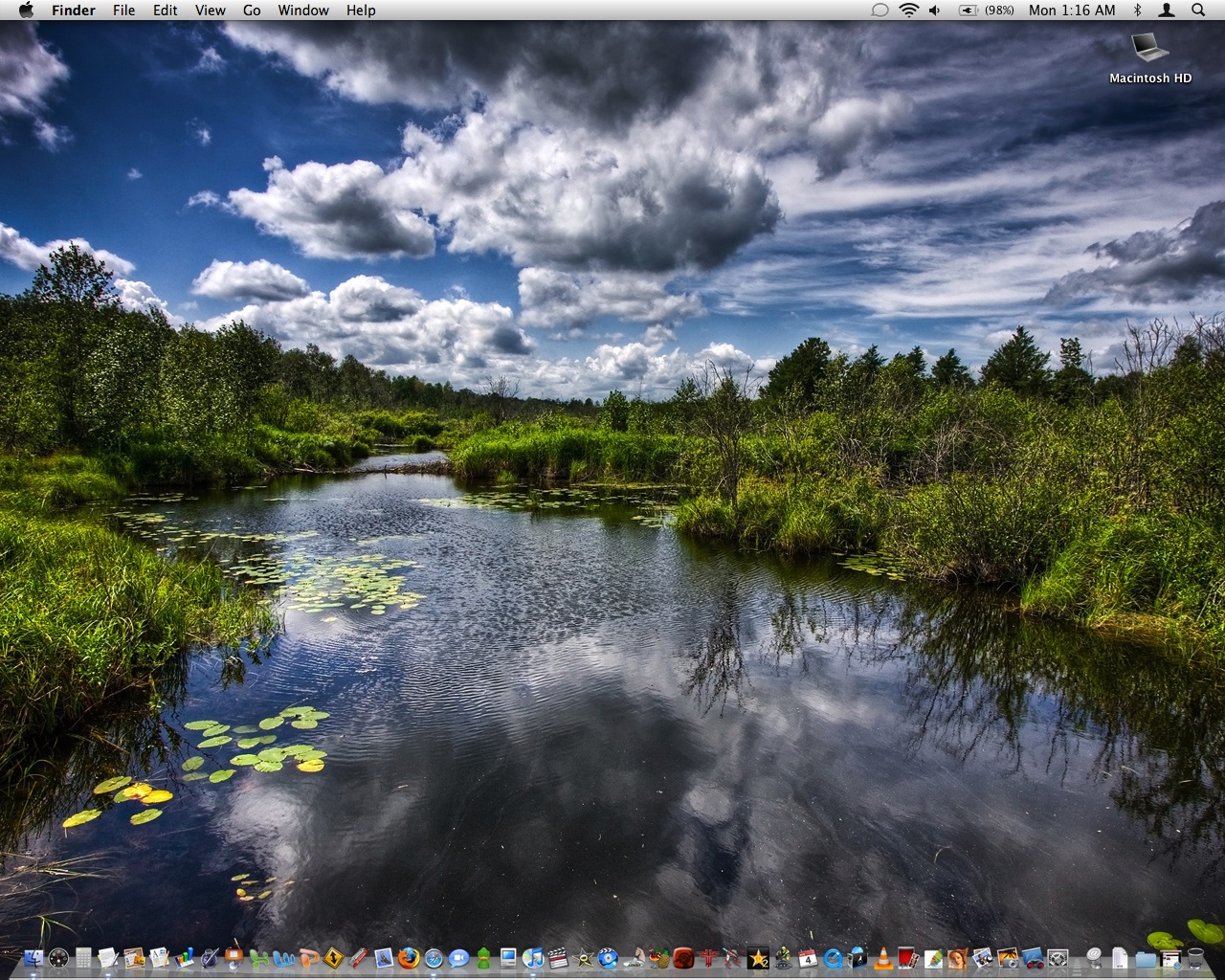
Task: Click the yellow road-sign arrows Dock icon
Action: click(334, 957)
